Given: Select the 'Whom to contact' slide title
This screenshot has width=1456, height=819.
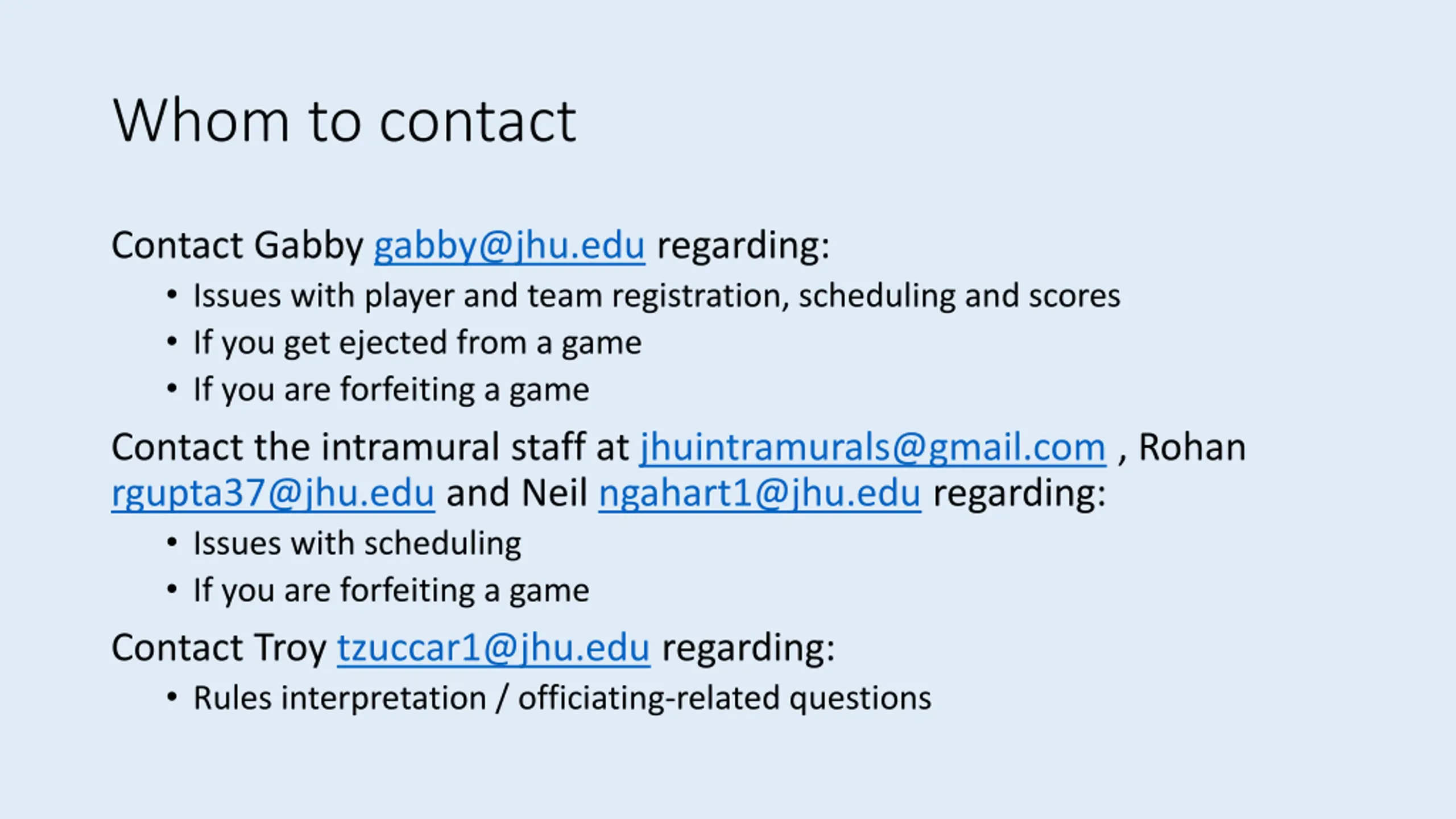Looking at the screenshot, I should pyautogui.click(x=345, y=121).
